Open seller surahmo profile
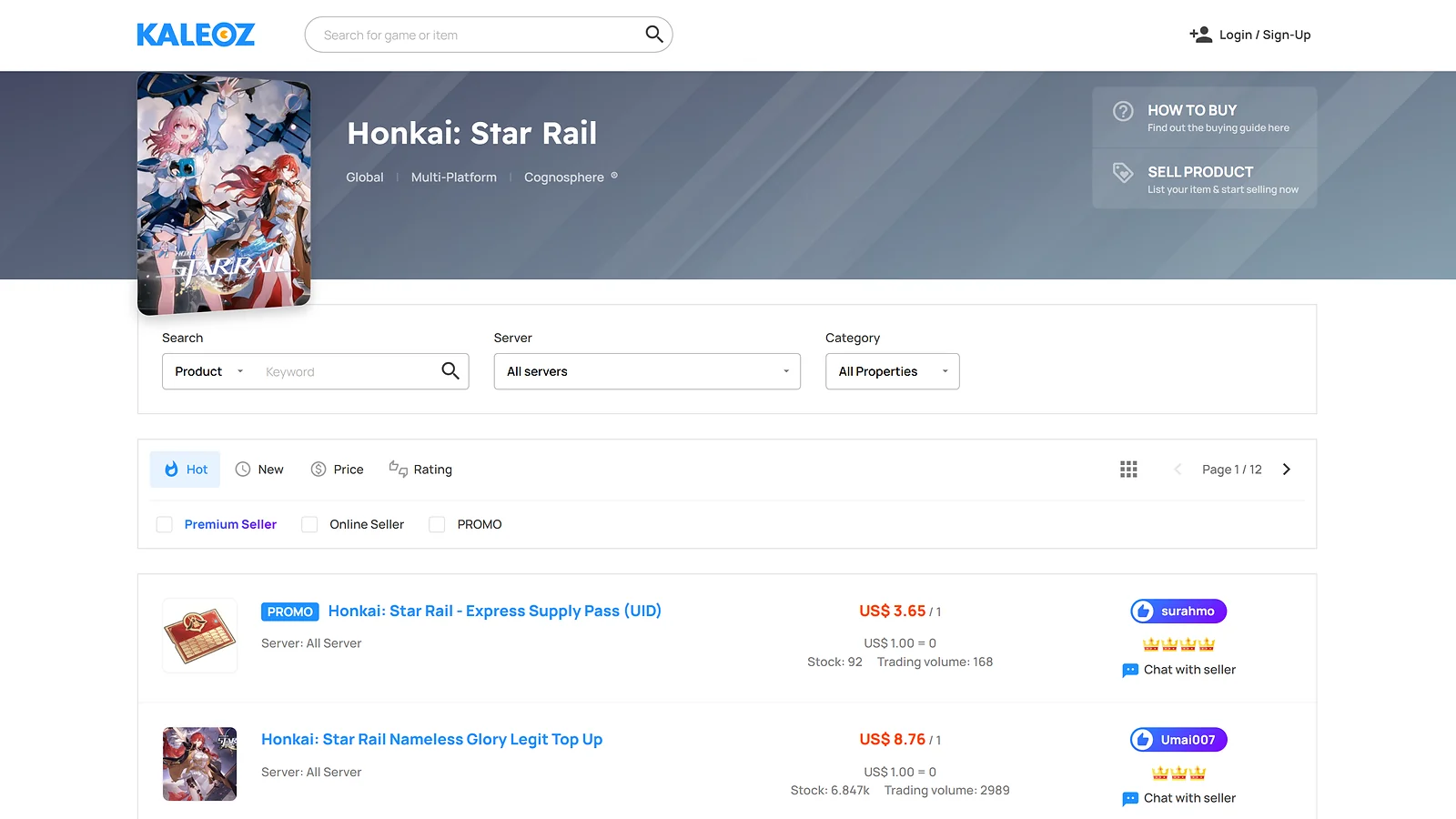The height and width of the screenshot is (819, 1456). [x=1178, y=612]
